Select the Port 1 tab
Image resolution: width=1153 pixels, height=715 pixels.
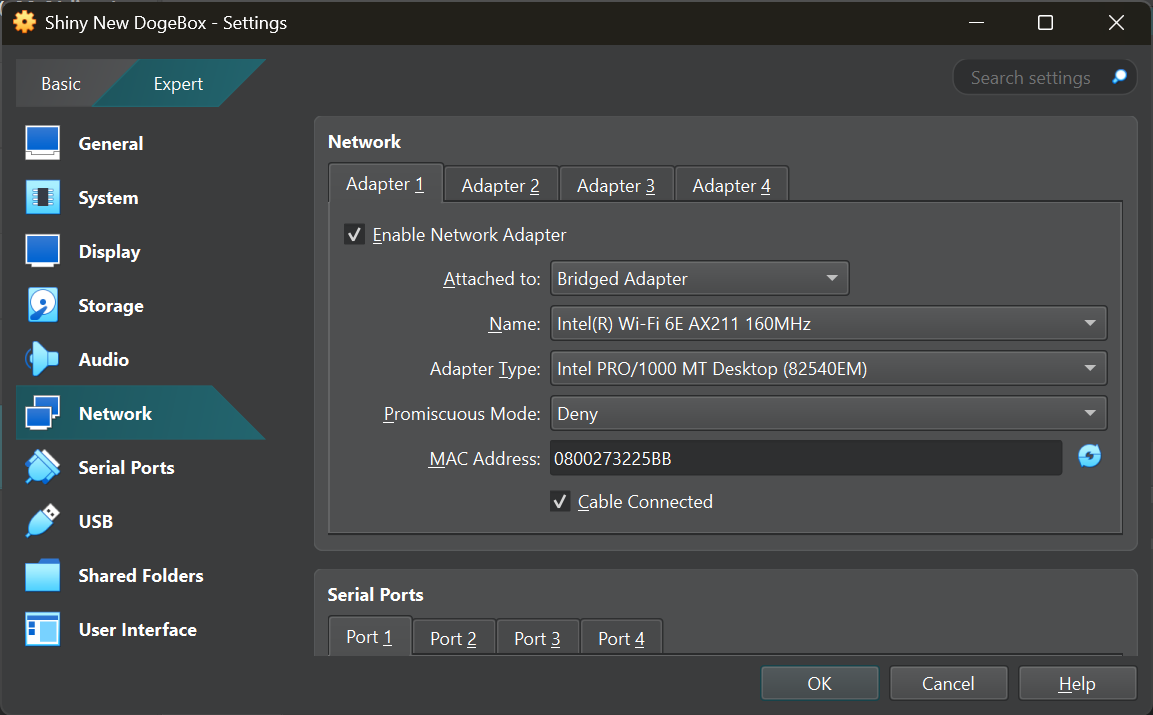pyautogui.click(x=369, y=636)
